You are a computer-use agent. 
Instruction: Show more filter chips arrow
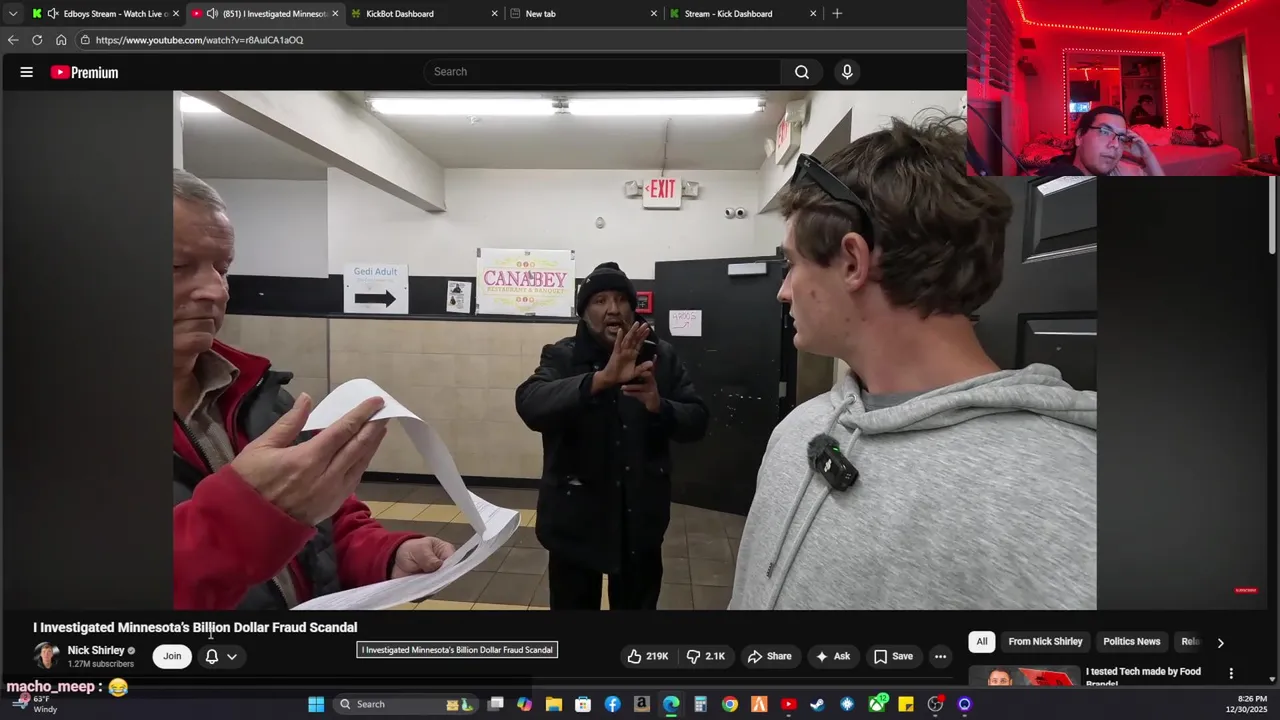click(1220, 643)
